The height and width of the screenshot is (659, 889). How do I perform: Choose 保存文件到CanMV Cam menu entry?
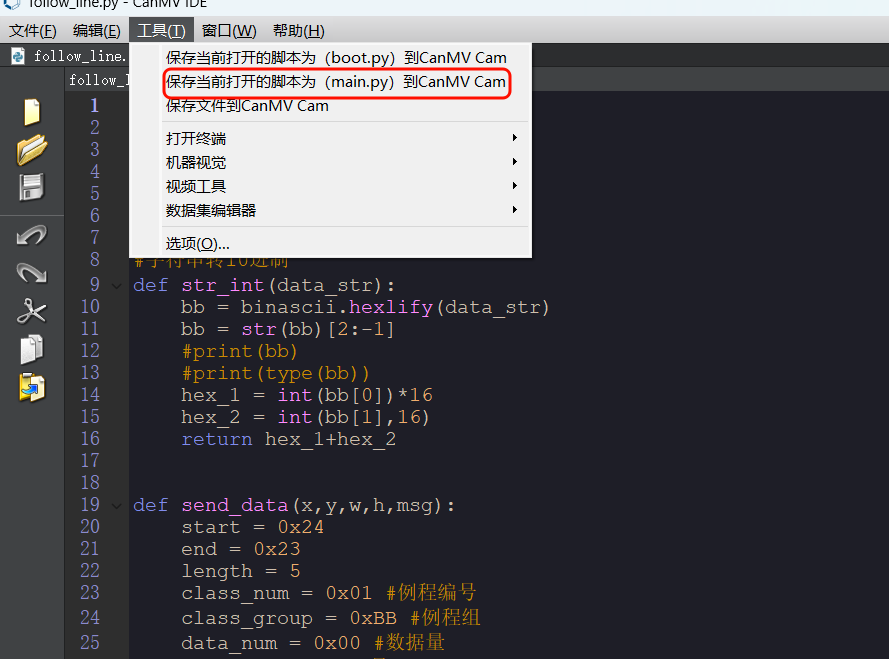pyautogui.click(x=247, y=105)
